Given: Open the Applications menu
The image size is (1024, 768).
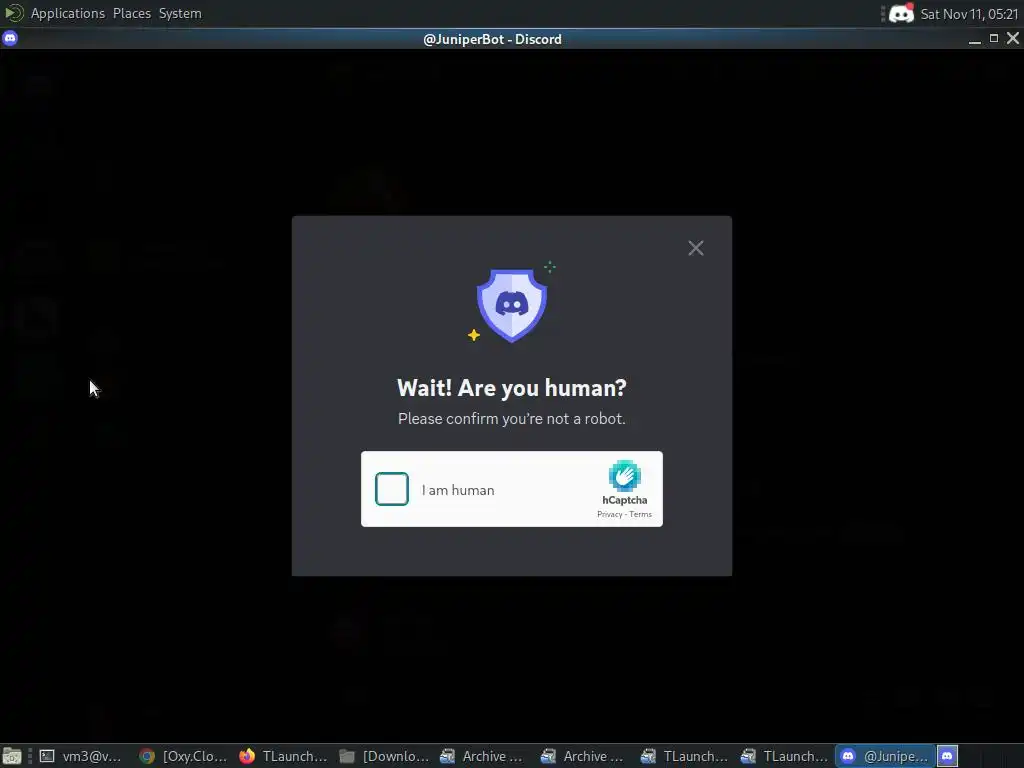Looking at the screenshot, I should (68, 13).
